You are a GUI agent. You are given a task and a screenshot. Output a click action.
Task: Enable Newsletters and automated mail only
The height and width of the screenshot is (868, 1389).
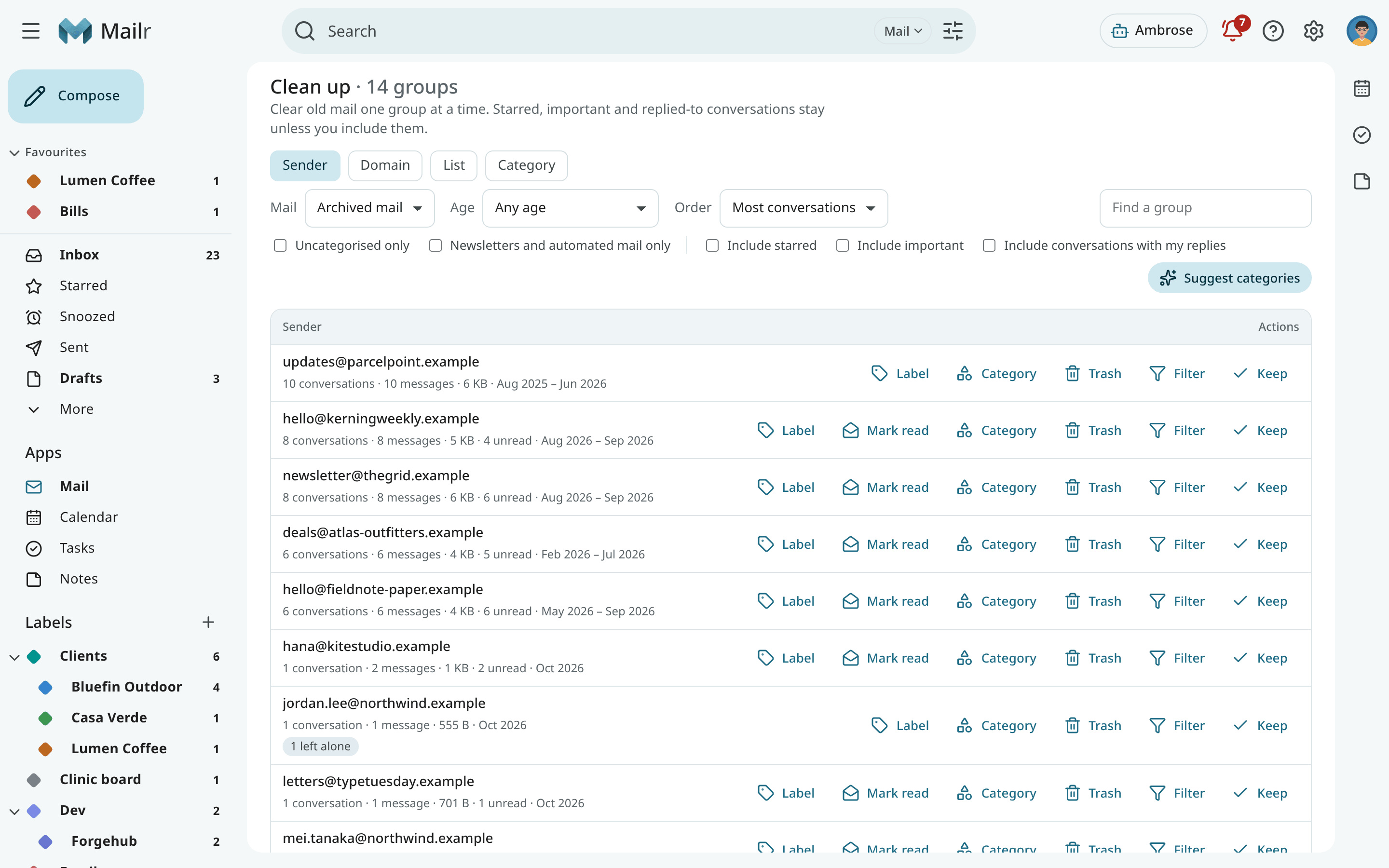[x=436, y=246]
